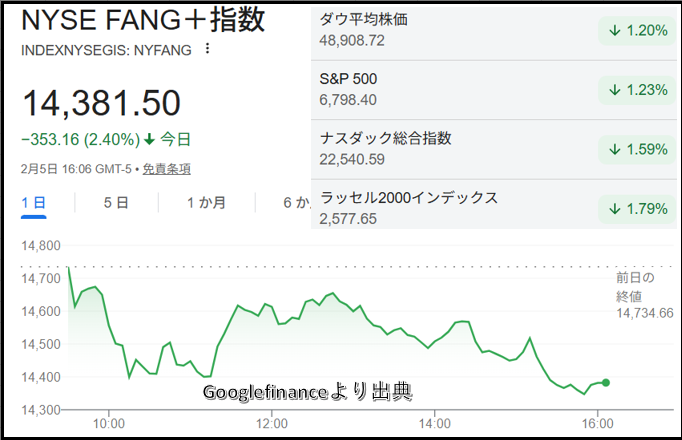The height and width of the screenshot is (440, 682).
Task: Click the 14,381.50 current price value
Action: 101,103
